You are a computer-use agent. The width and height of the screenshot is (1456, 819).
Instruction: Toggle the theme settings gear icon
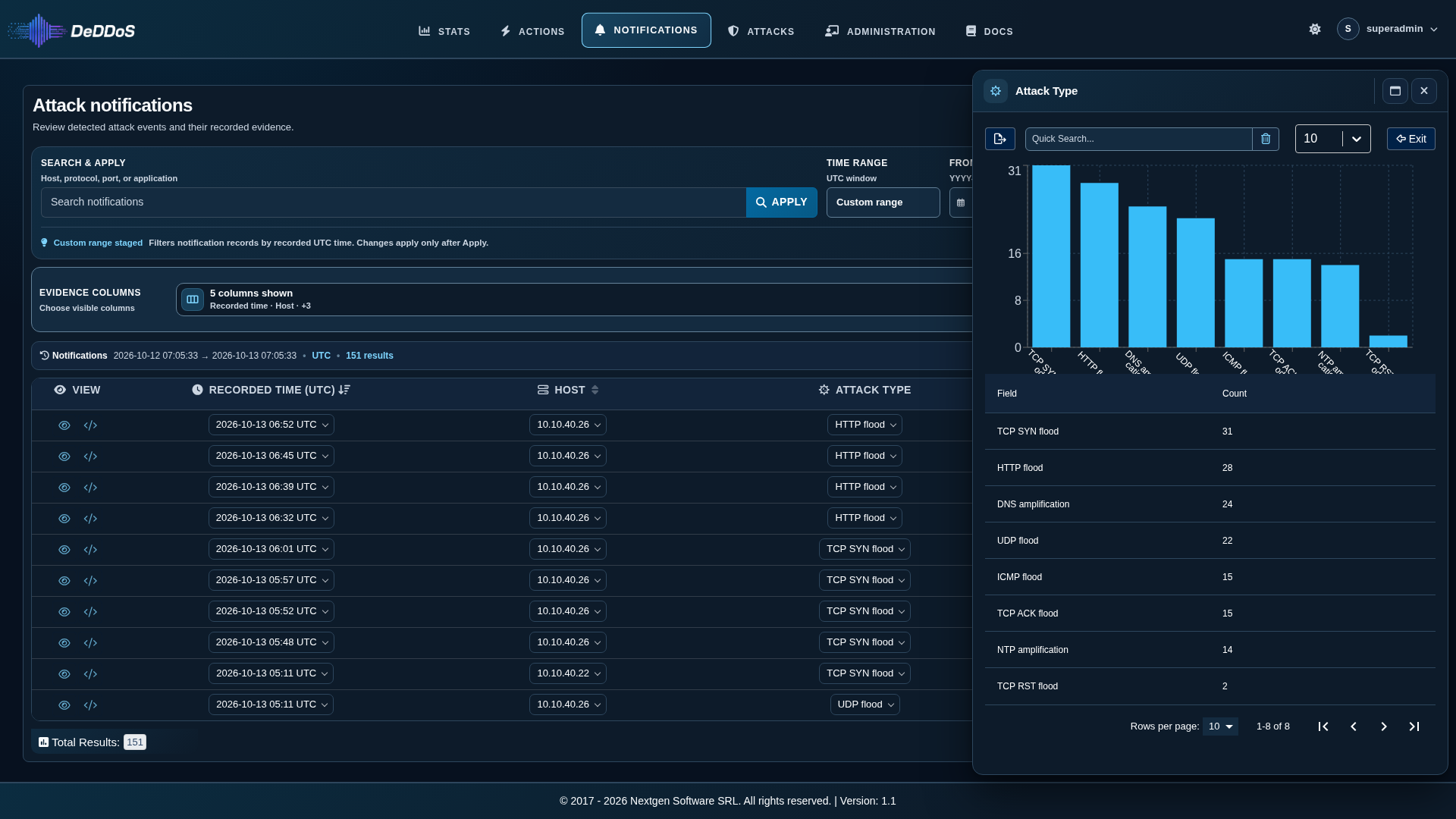(x=1315, y=29)
